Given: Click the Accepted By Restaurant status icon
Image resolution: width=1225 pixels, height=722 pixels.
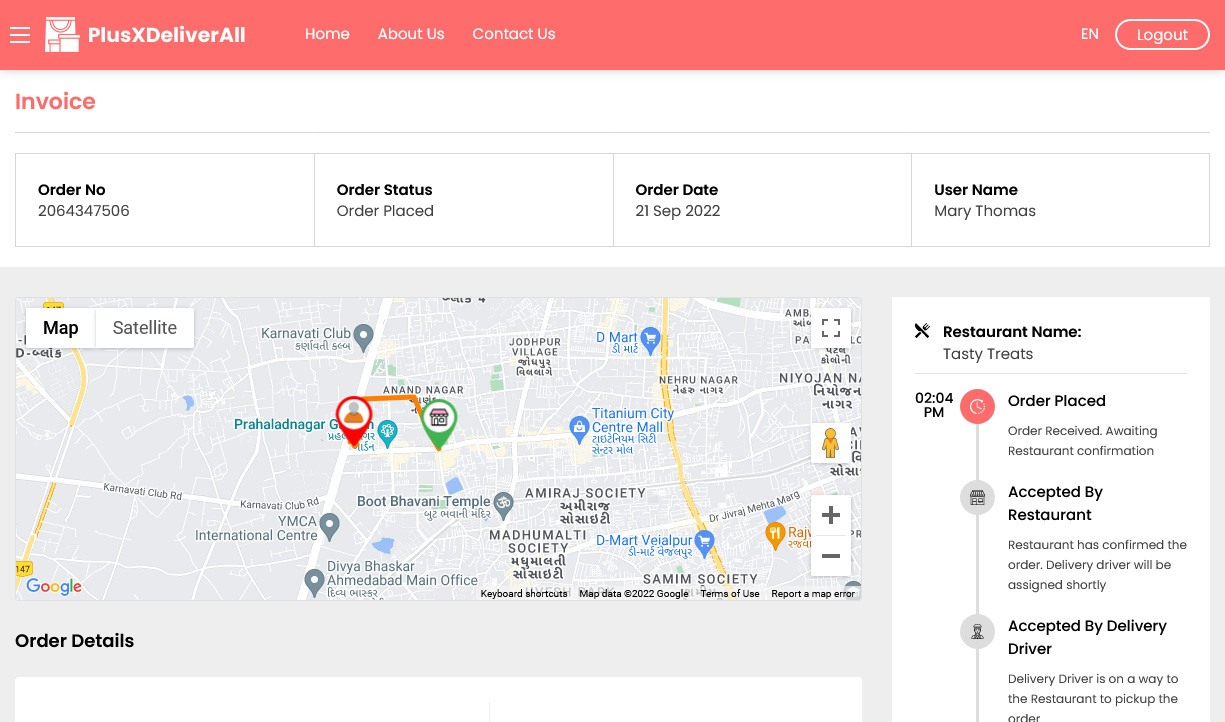Looking at the screenshot, I should 977,497.
